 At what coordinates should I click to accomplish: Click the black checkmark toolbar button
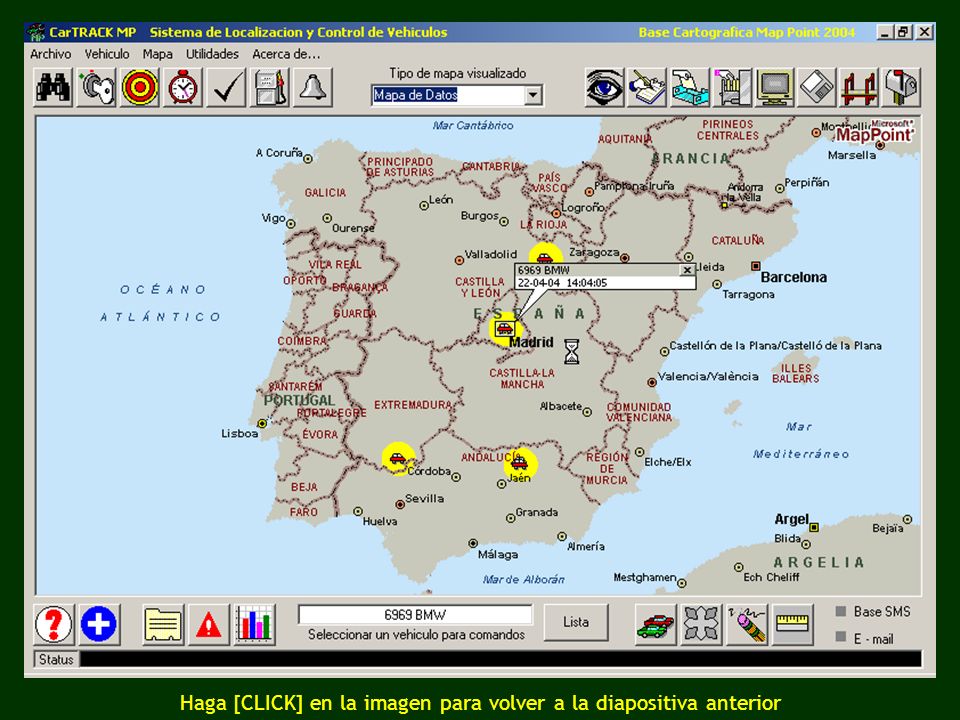coord(227,88)
